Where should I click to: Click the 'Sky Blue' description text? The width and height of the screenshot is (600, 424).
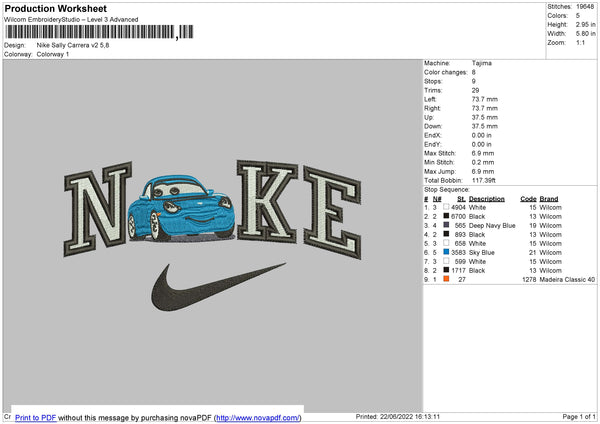point(482,253)
